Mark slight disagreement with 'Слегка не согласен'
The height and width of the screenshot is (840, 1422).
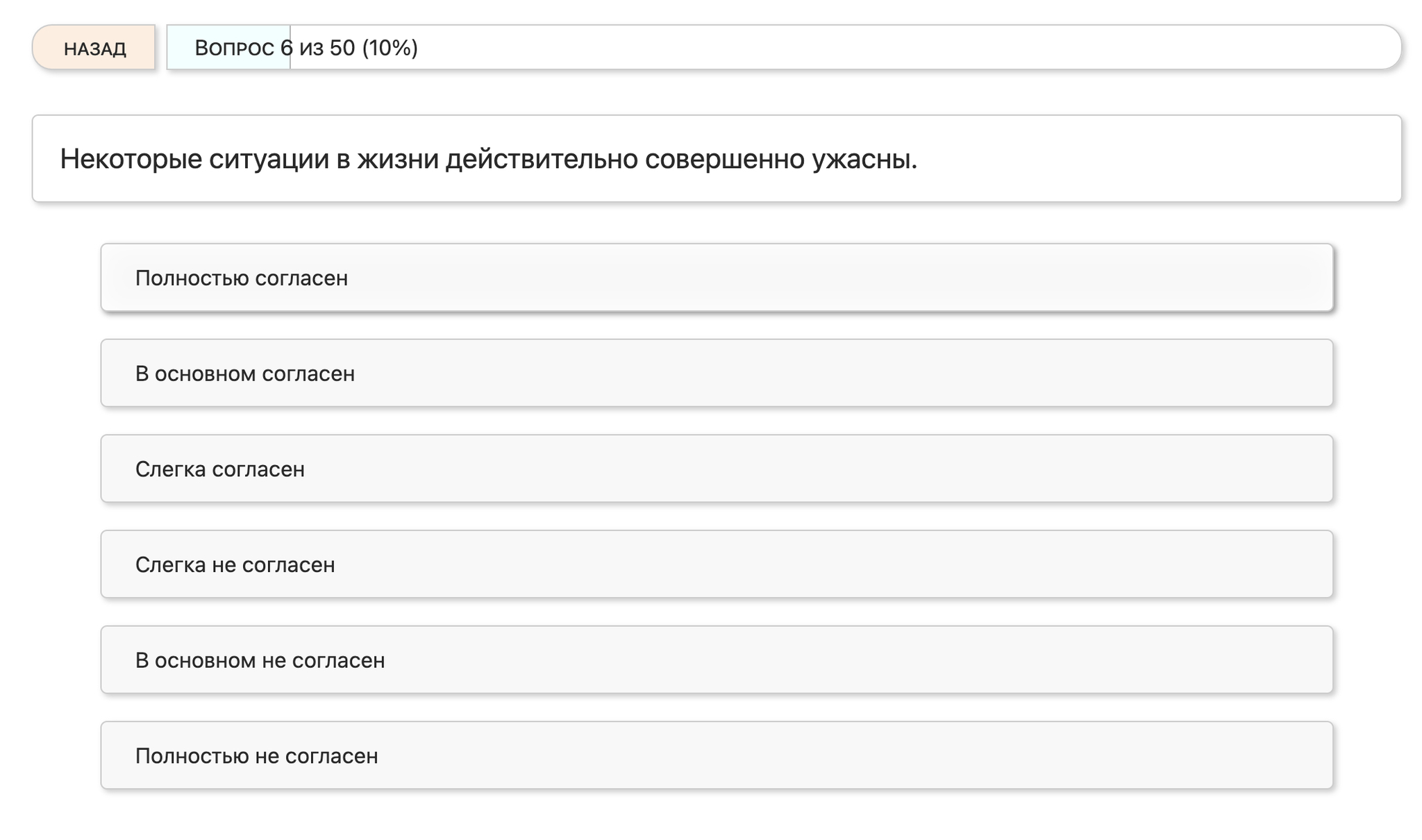coord(716,564)
